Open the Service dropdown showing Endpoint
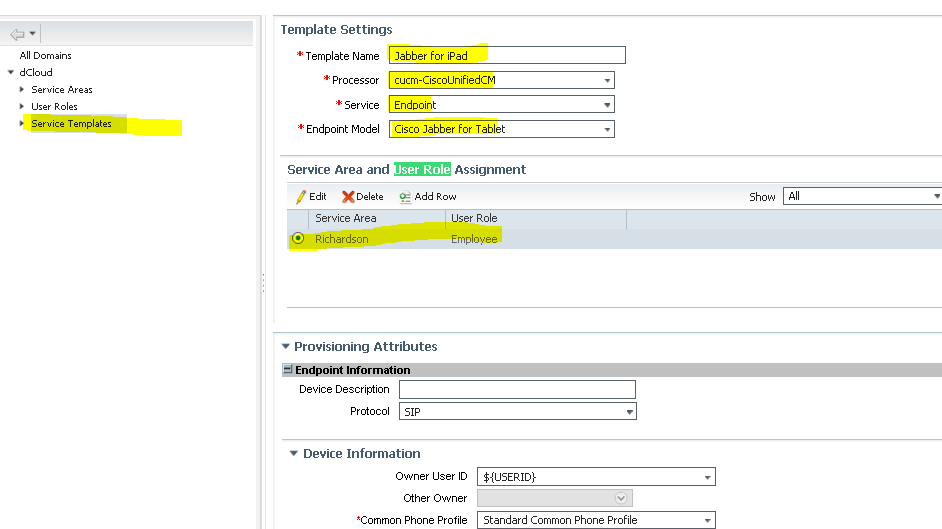942x529 pixels. [x=502, y=104]
